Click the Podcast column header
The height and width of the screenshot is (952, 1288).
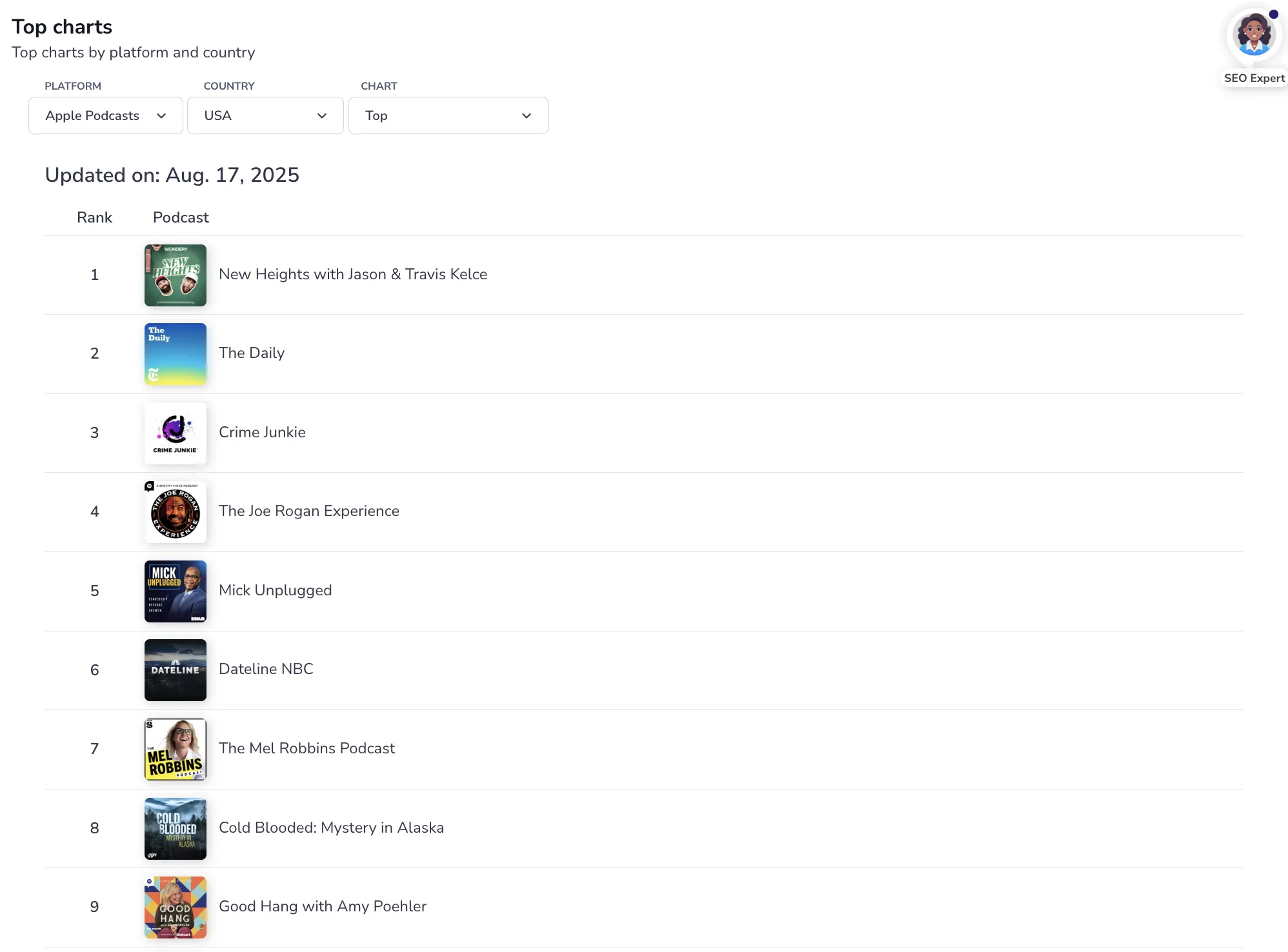(x=181, y=217)
